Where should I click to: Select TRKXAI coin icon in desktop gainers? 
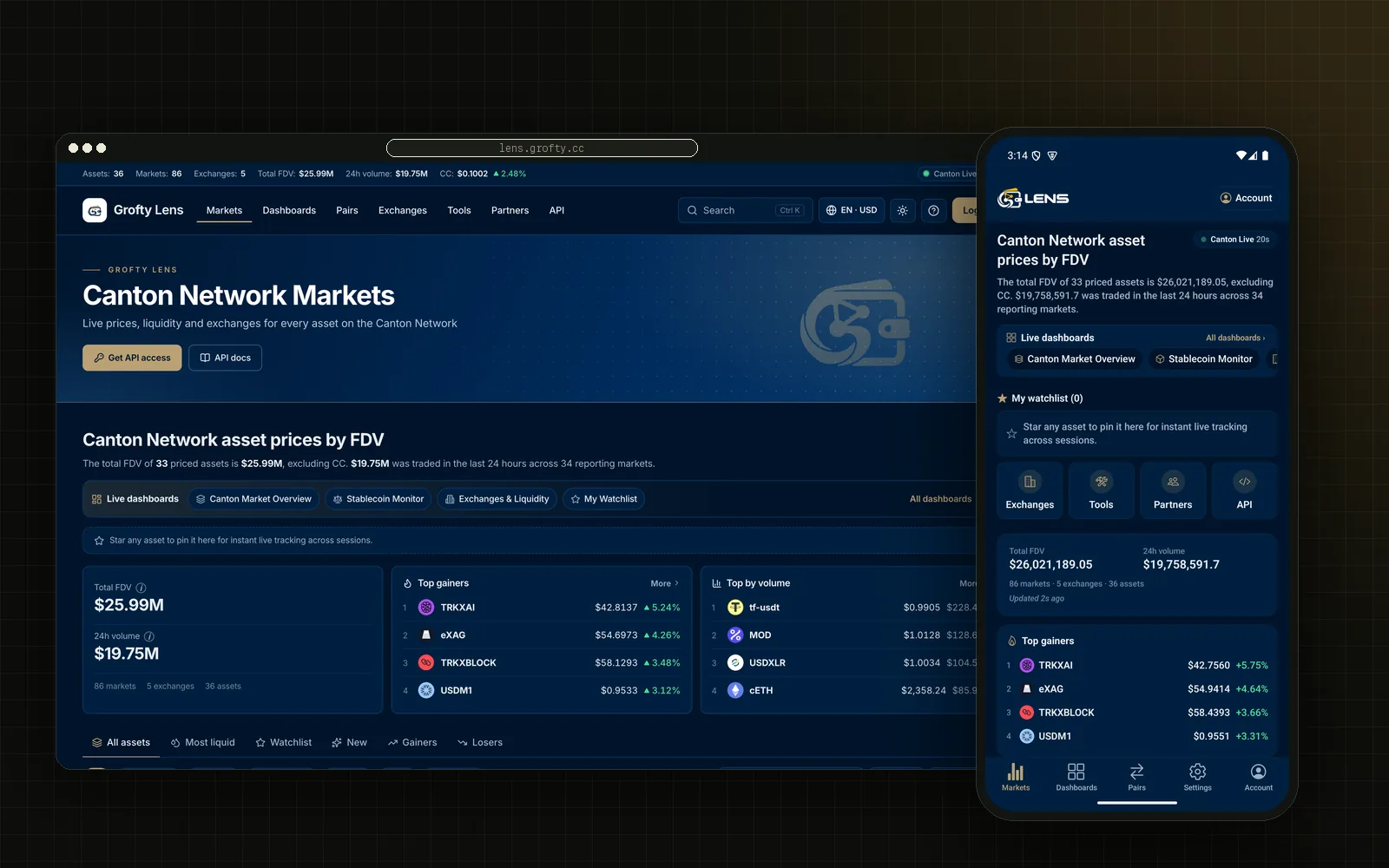426,608
